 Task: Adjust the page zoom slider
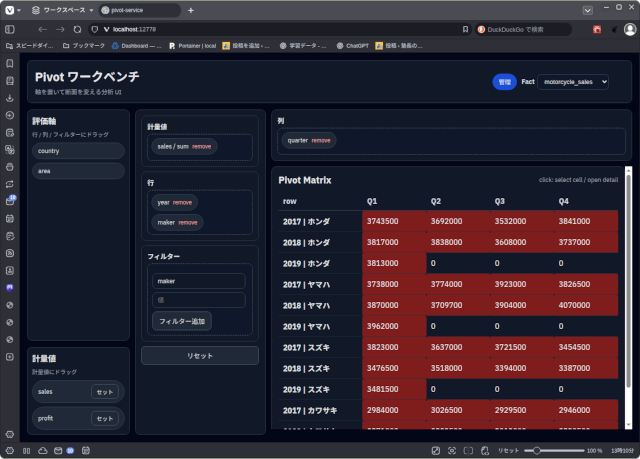(539, 451)
